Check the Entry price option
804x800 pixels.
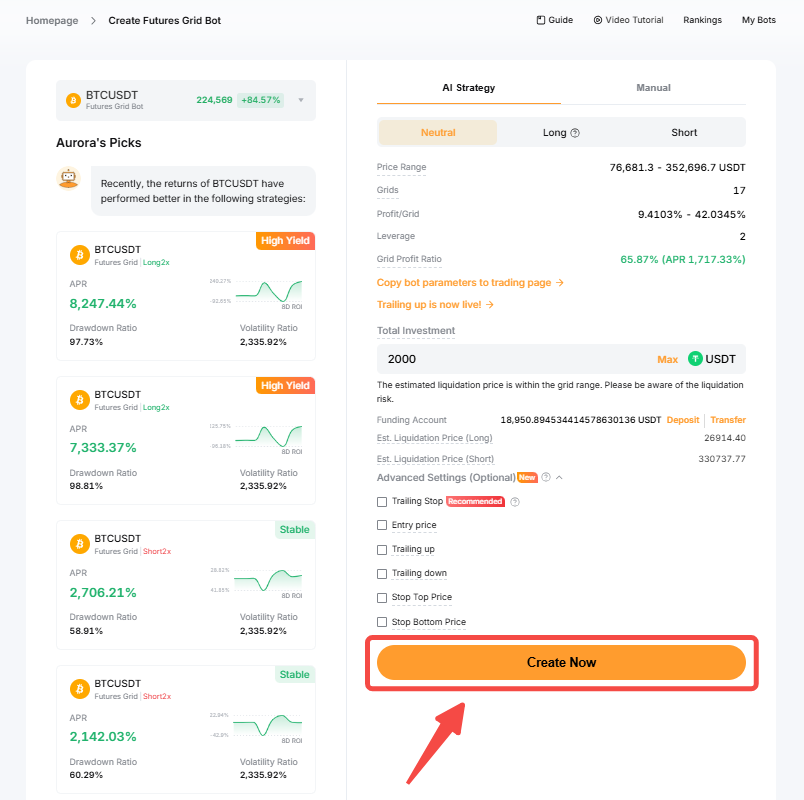(382, 525)
